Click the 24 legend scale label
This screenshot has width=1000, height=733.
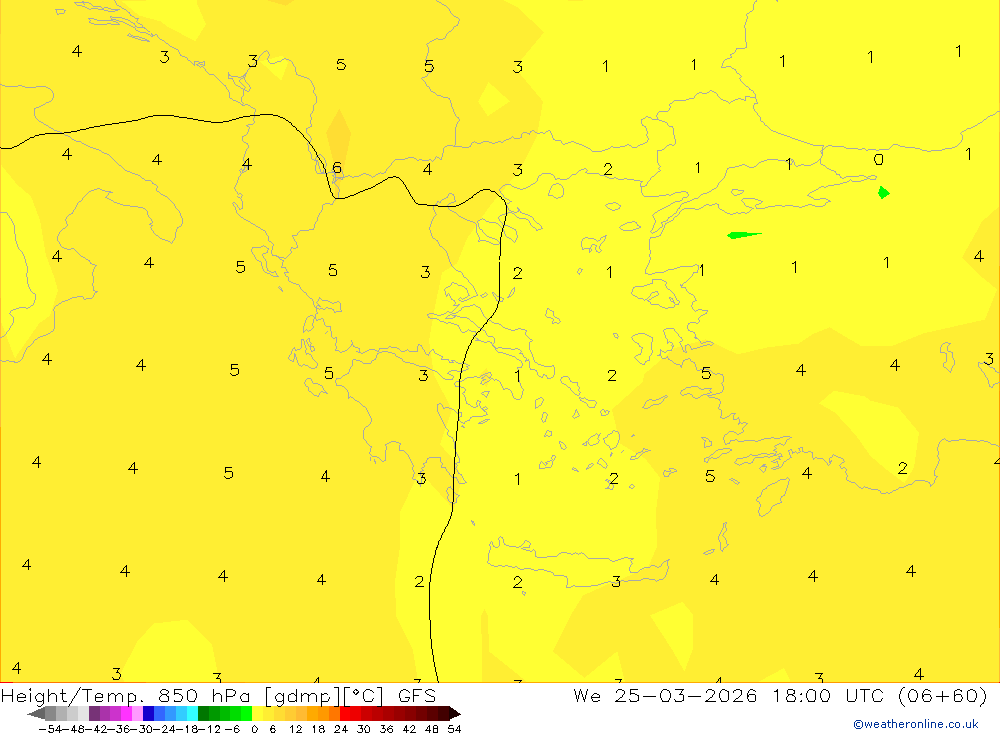click(x=341, y=729)
